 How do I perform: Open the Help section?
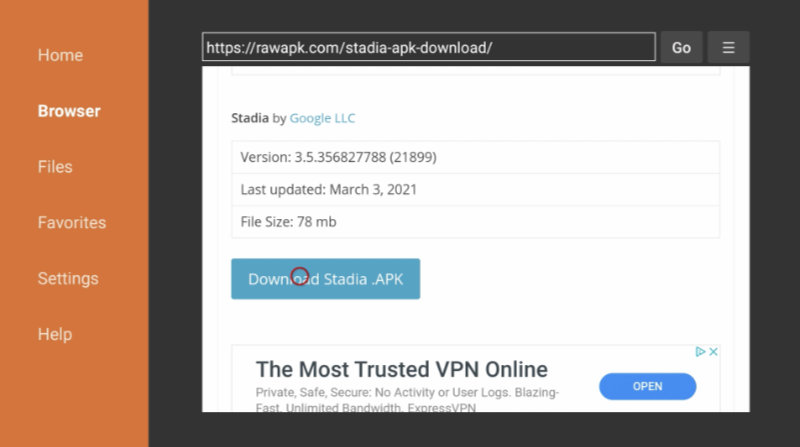(x=55, y=334)
